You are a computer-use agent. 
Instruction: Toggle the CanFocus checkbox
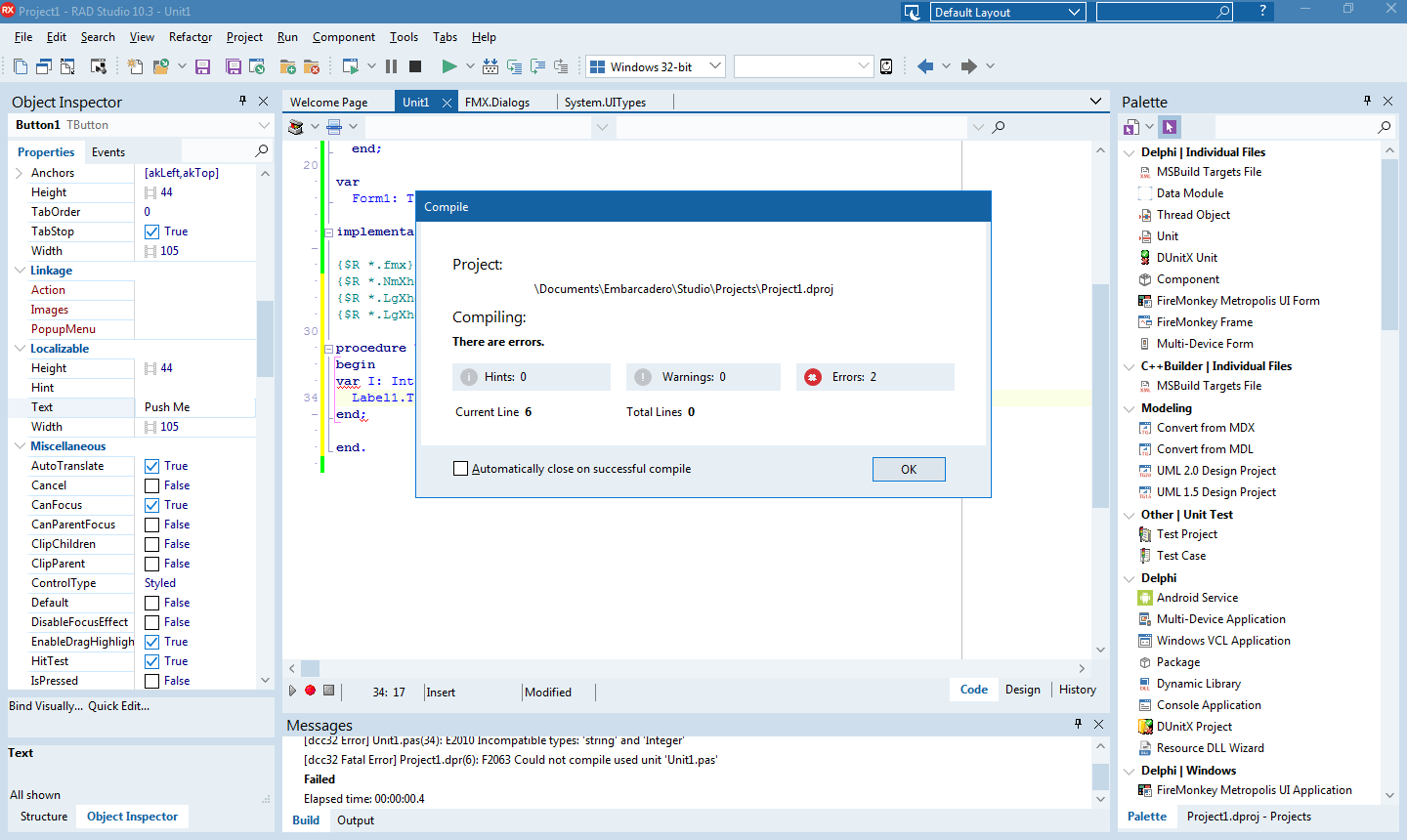point(151,505)
